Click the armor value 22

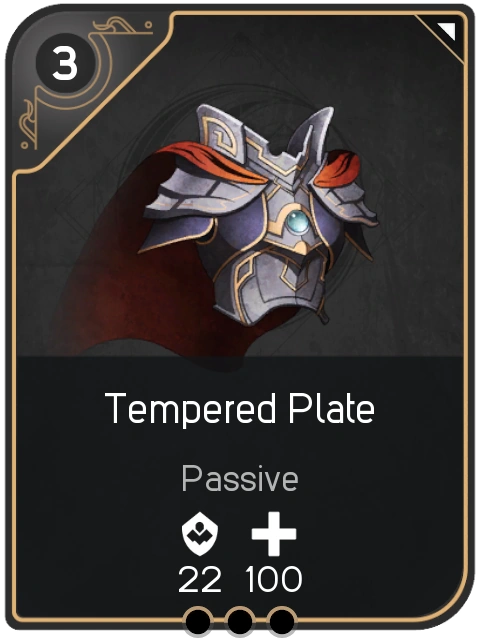coord(200,579)
